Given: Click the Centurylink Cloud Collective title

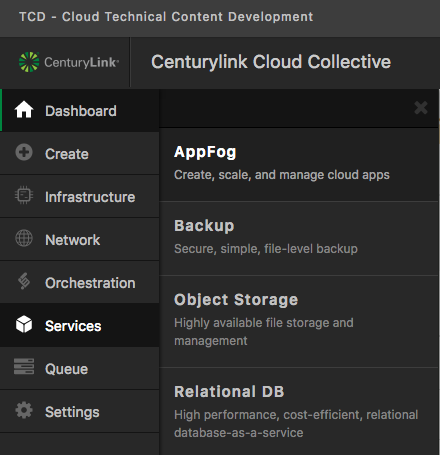Looking at the screenshot, I should [271, 62].
